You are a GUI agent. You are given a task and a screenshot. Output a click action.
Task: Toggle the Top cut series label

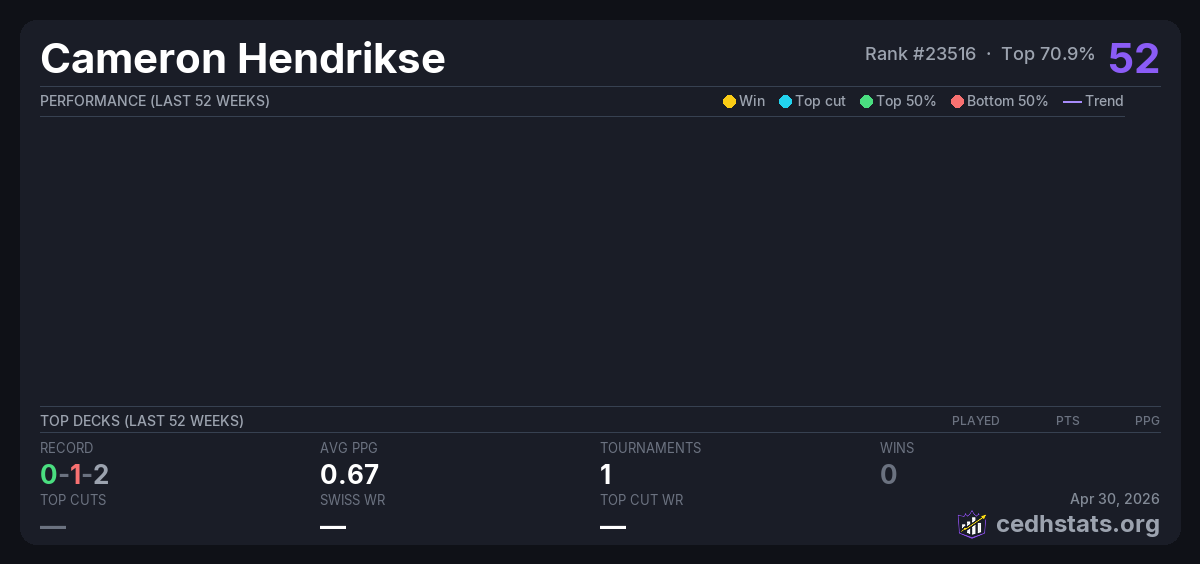point(820,101)
